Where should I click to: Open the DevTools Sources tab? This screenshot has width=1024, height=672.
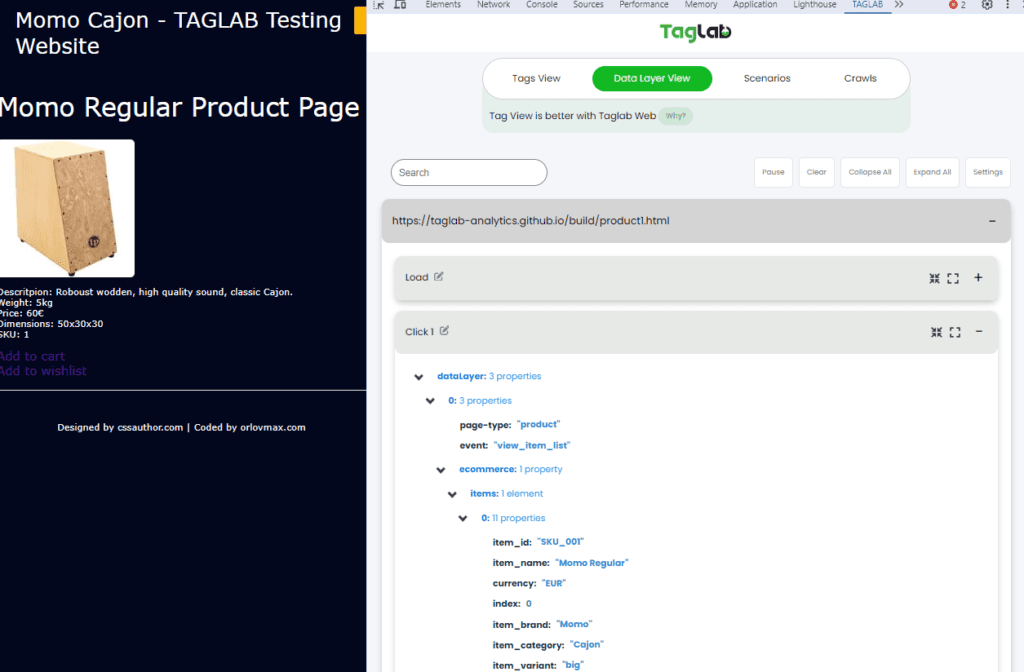pyautogui.click(x=588, y=5)
